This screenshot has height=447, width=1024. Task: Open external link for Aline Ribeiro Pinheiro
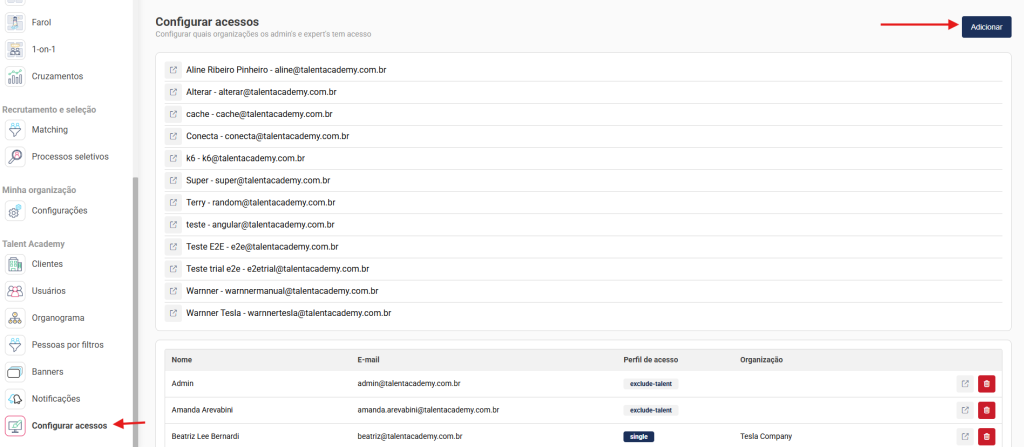coord(173,70)
